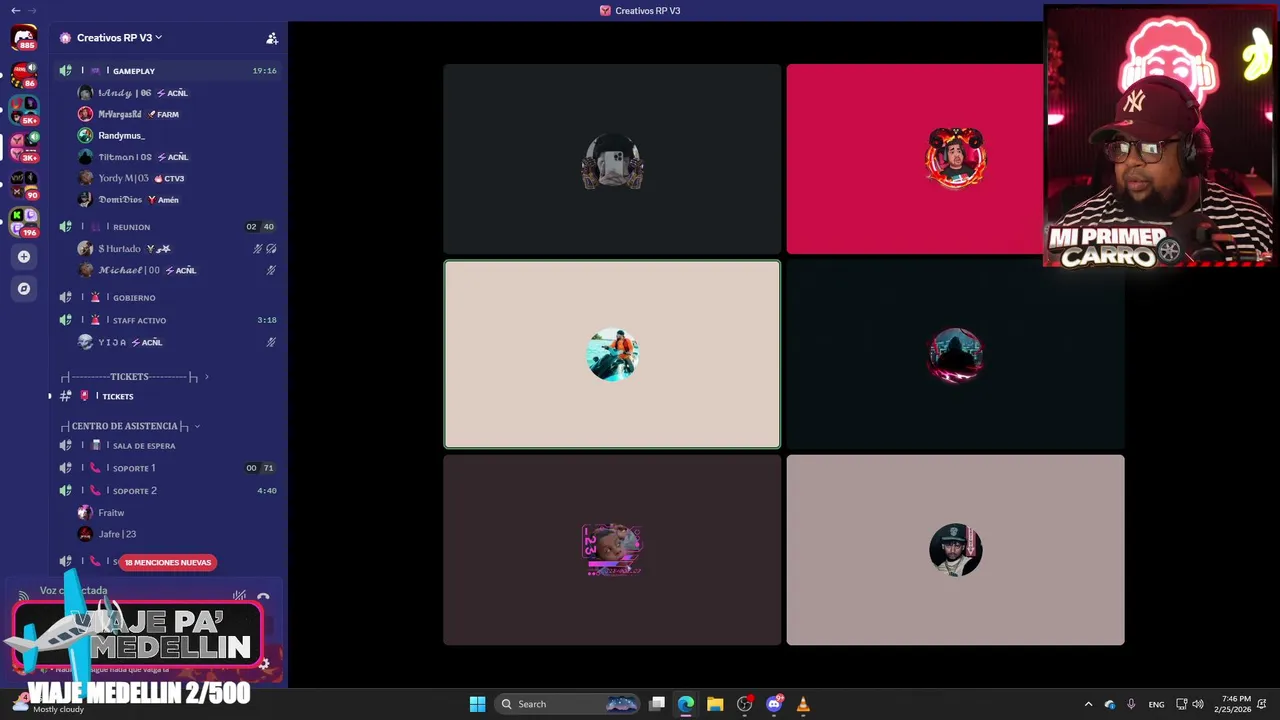The height and width of the screenshot is (720, 1280).
Task: Open the TICKETS text channel
Action: [x=167, y=396]
